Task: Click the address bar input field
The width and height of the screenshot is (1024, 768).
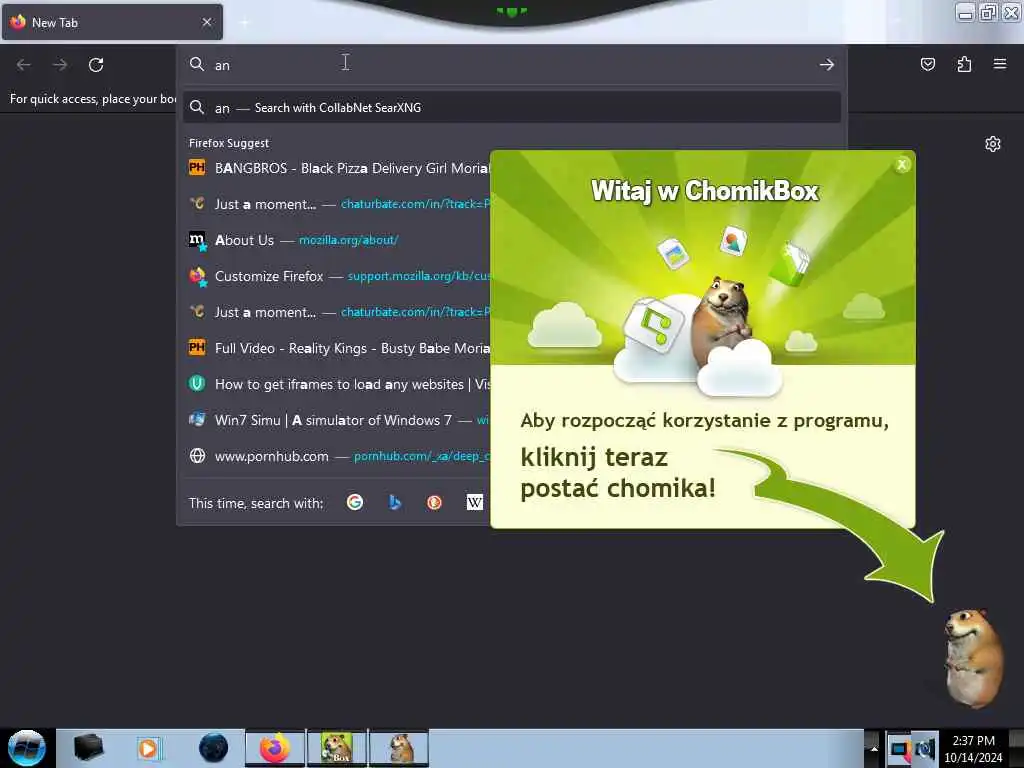Action: point(511,65)
